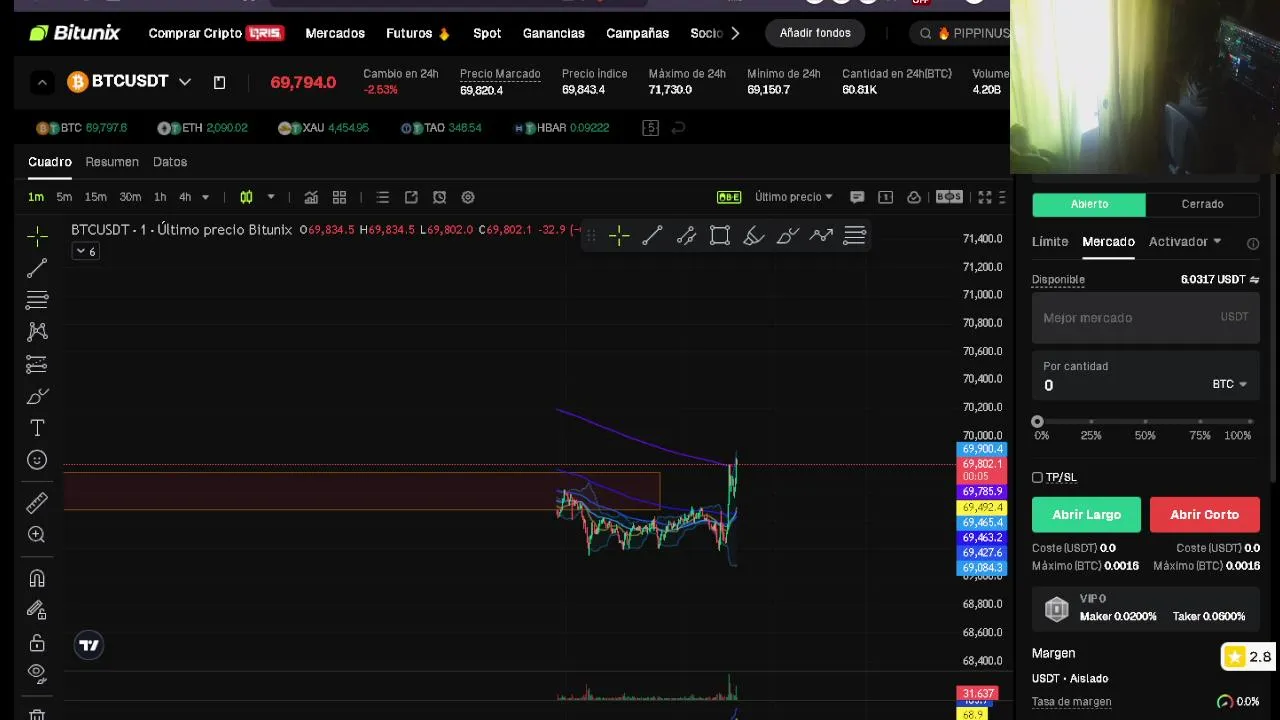Click the Abrir Corto button
Image resolution: width=1280 pixels, height=720 pixels.
click(1204, 515)
